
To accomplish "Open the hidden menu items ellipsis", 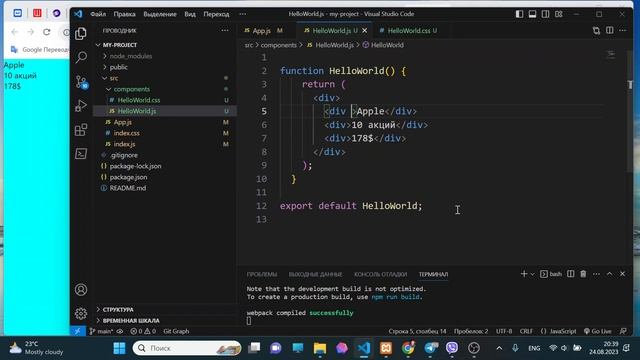I will pos(242,14).
